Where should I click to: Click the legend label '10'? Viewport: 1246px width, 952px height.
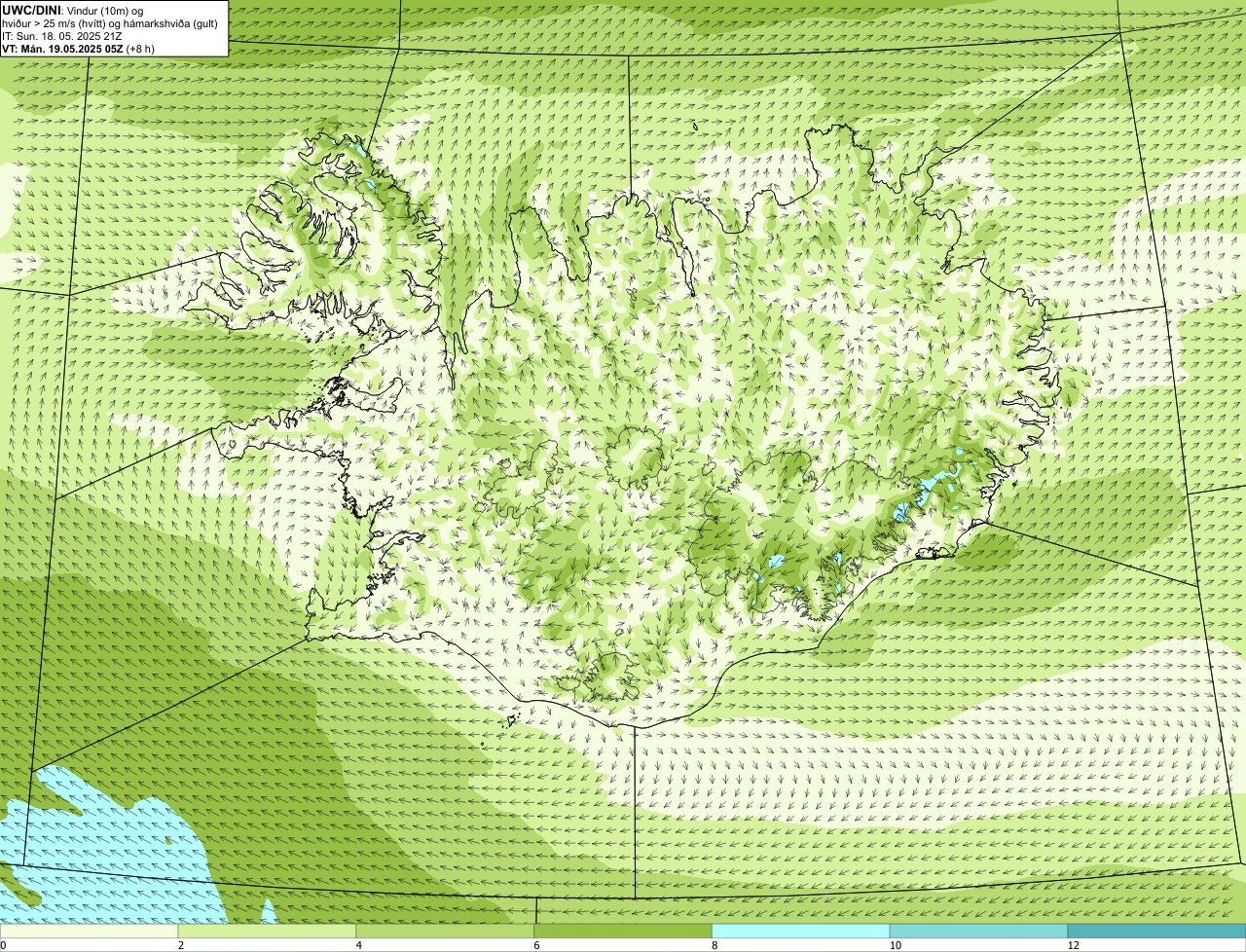click(895, 945)
